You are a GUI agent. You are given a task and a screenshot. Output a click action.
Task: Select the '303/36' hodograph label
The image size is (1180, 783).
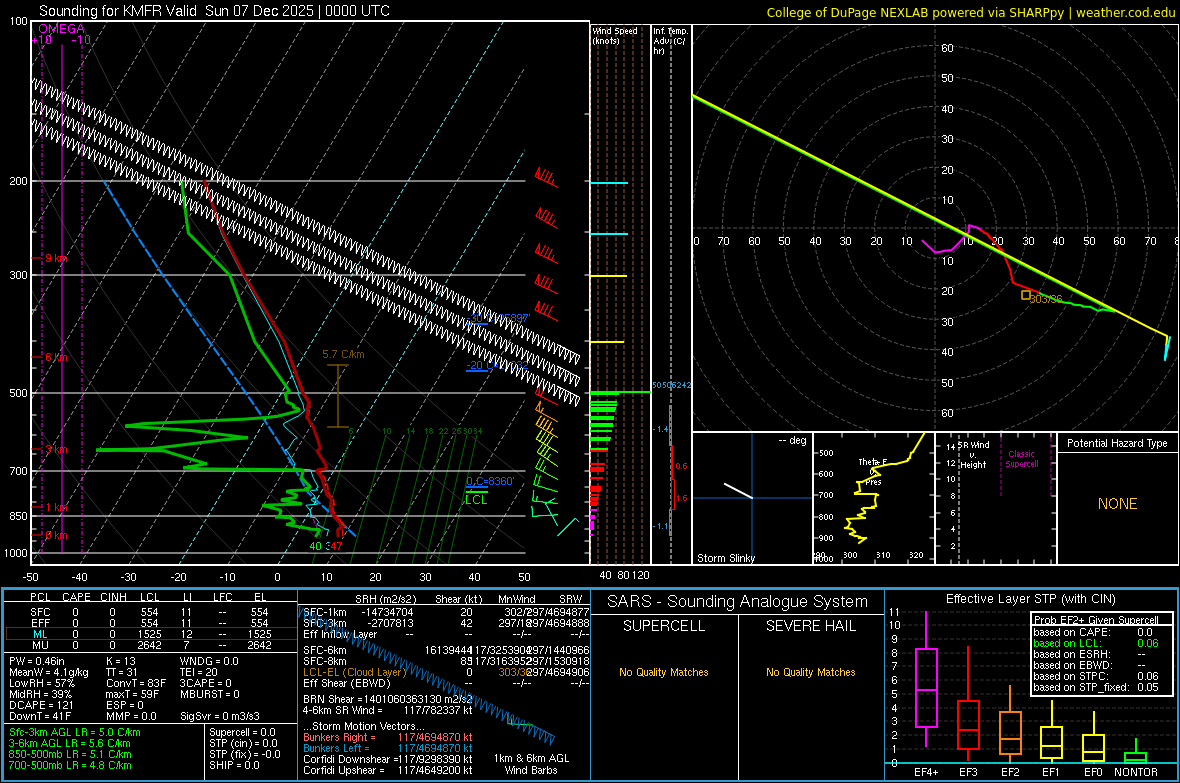pos(1046,299)
